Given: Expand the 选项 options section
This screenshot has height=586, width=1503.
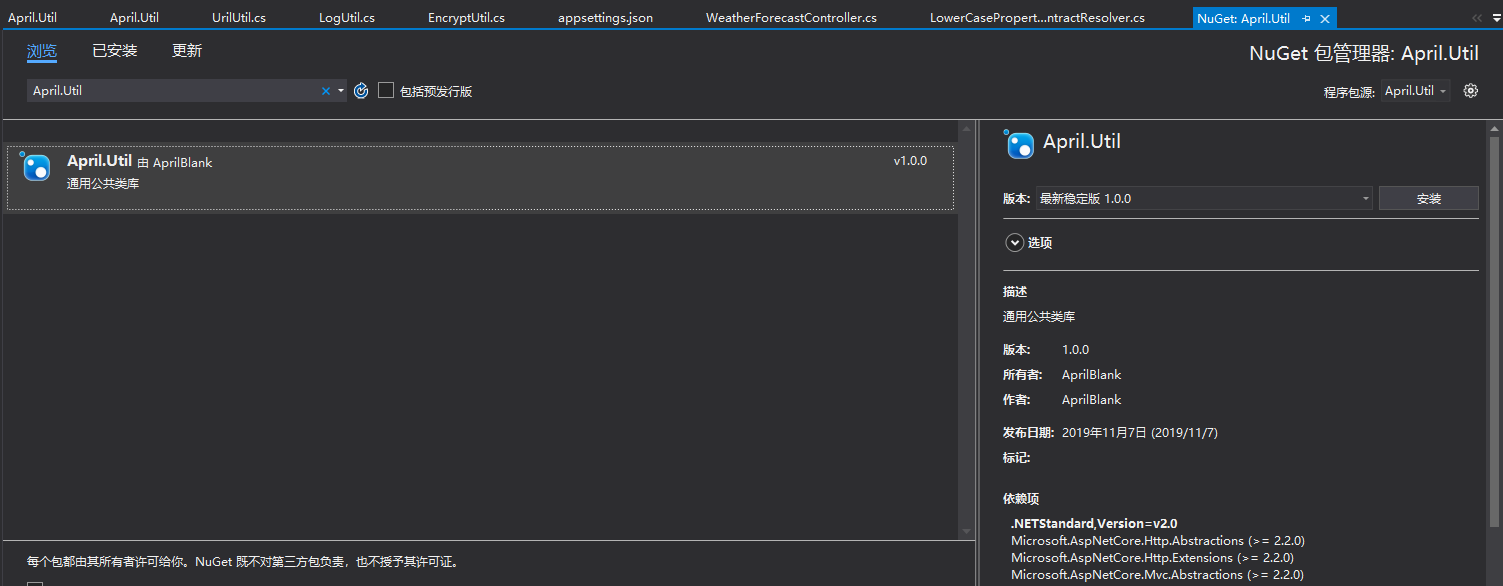Looking at the screenshot, I should click(1015, 243).
